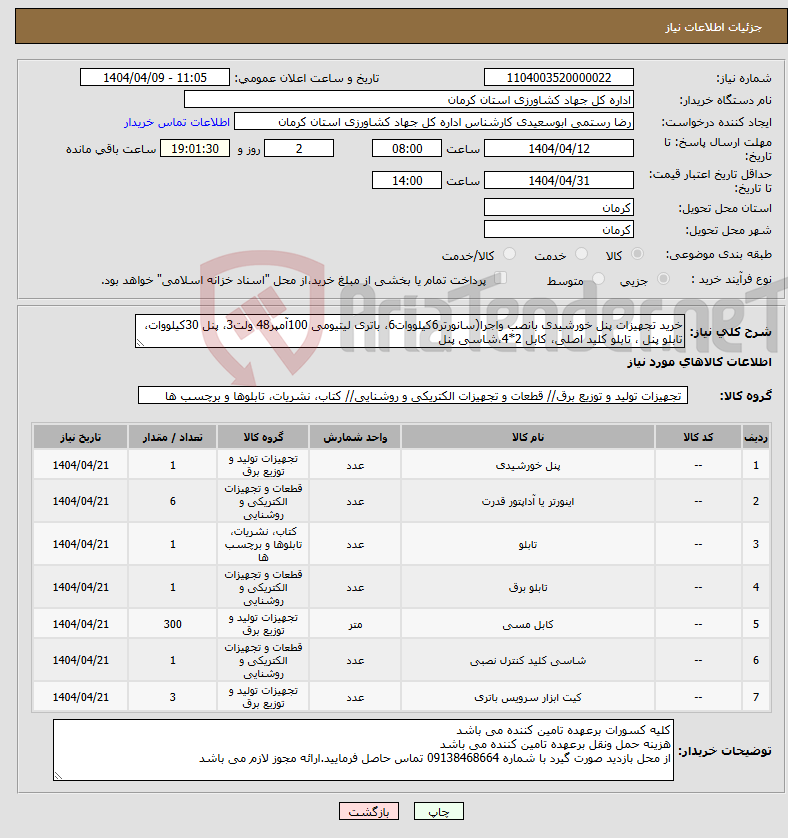Click the تعداد / مقدار column header
This screenshot has height=838, width=788.
point(172,437)
